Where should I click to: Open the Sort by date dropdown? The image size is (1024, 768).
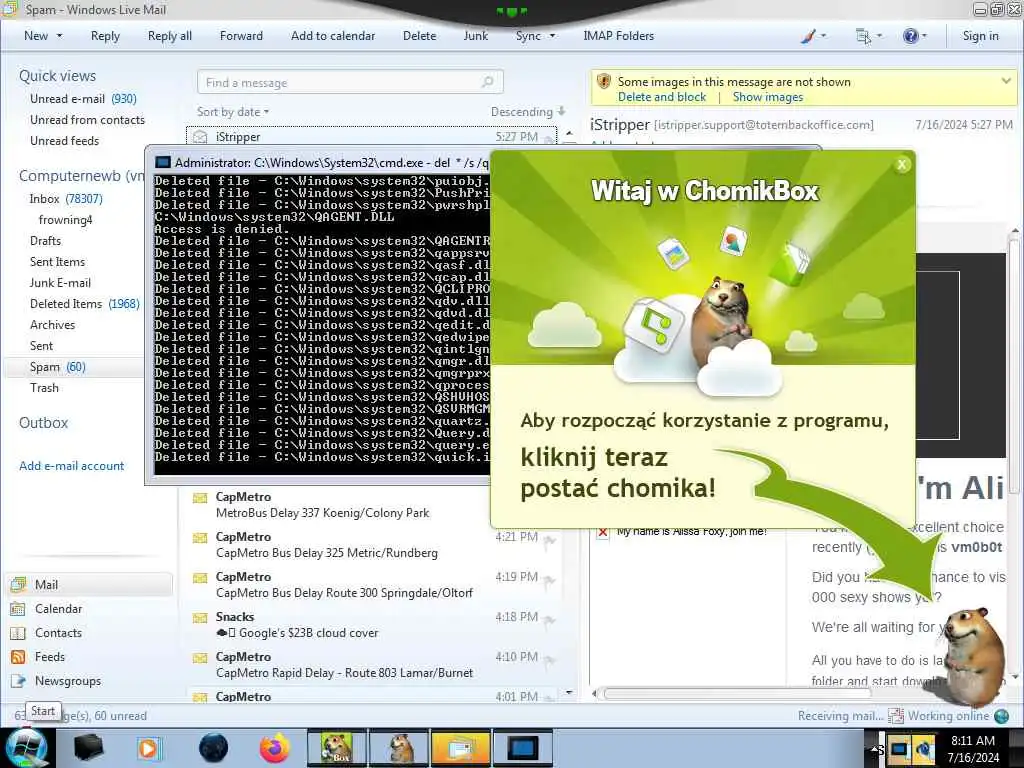point(232,112)
